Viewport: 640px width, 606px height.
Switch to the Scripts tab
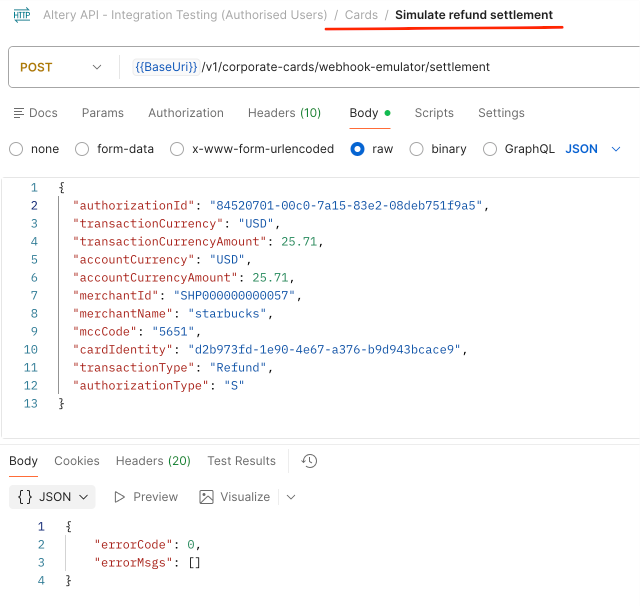pos(434,113)
